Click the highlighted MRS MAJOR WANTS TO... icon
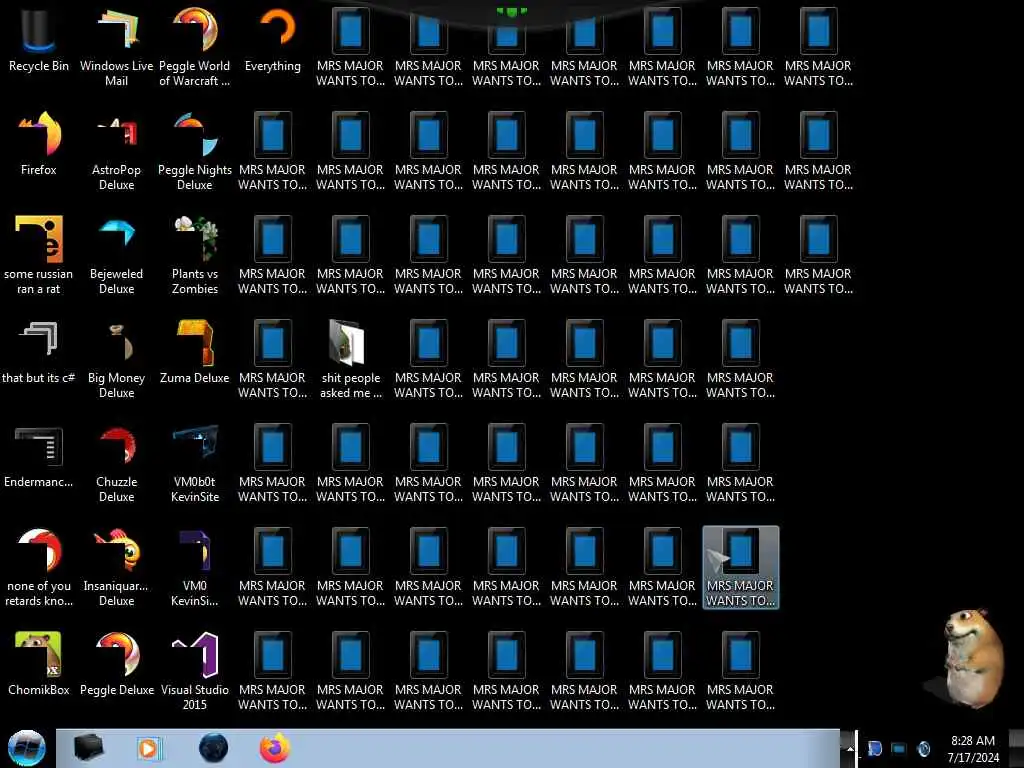1024x768 pixels. 741,568
